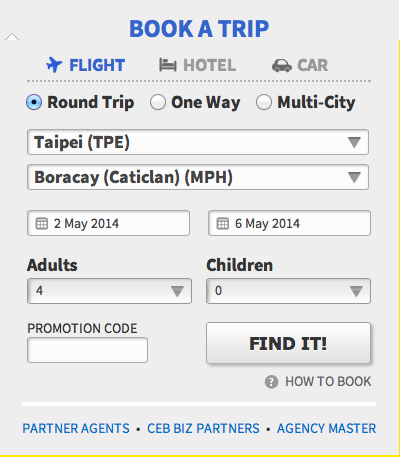Viewport: 400px width, 457px height.
Task: Select the Round Trip radio button
Action: pos(34,102)
